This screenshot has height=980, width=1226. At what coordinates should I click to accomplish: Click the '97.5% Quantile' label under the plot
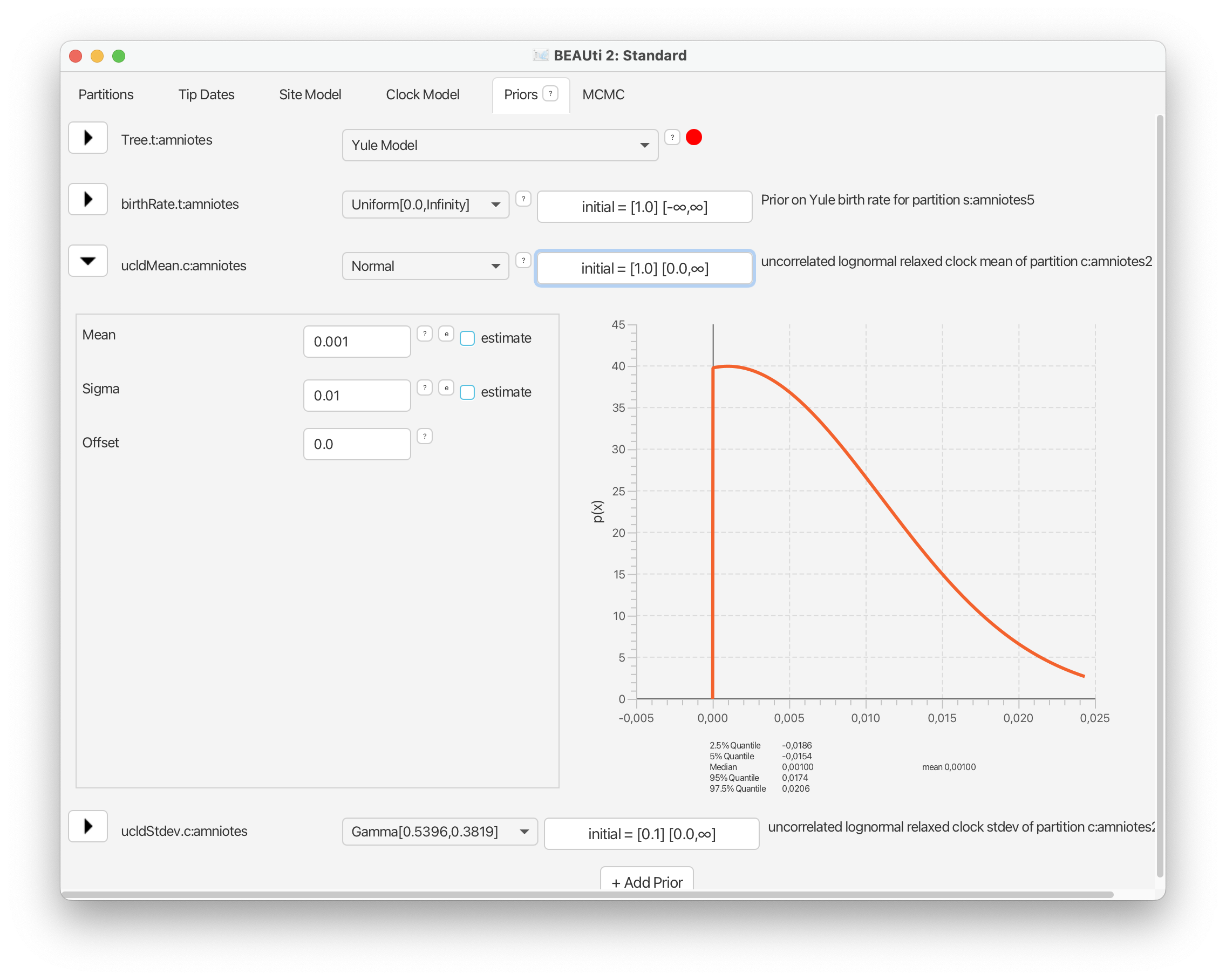[x=738, y=788]
